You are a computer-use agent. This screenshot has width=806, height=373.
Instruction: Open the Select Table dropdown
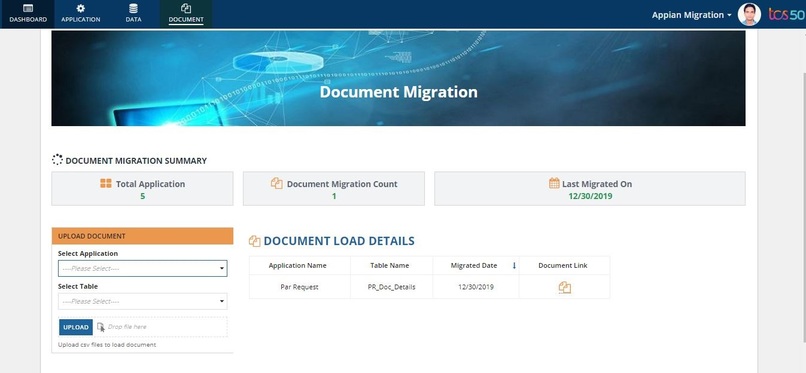tap(142, 301)
